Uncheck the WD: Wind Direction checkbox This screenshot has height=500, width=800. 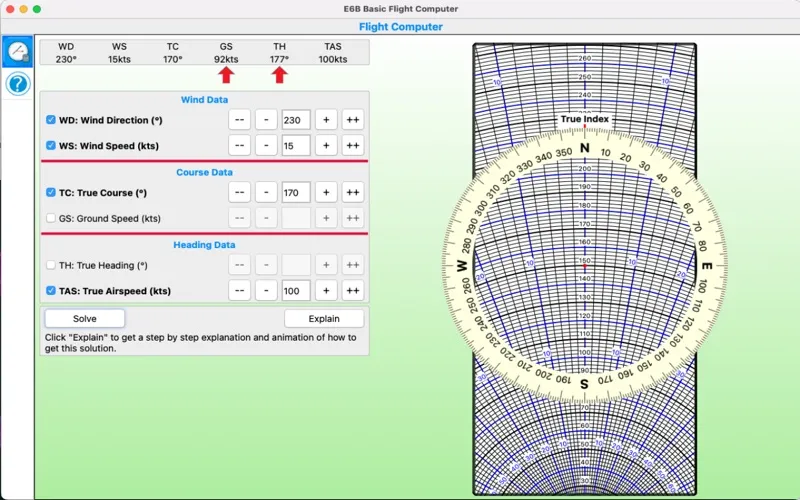[51, 120]
